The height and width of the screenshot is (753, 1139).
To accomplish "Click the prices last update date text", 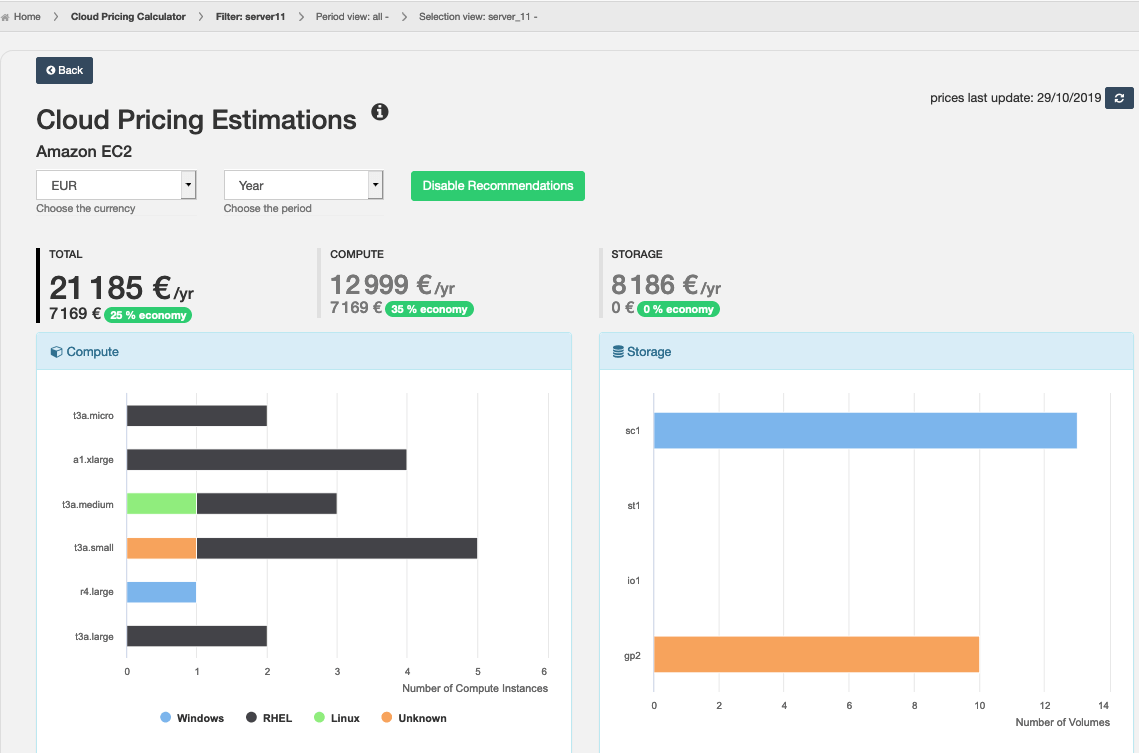I will [1016, 98].
